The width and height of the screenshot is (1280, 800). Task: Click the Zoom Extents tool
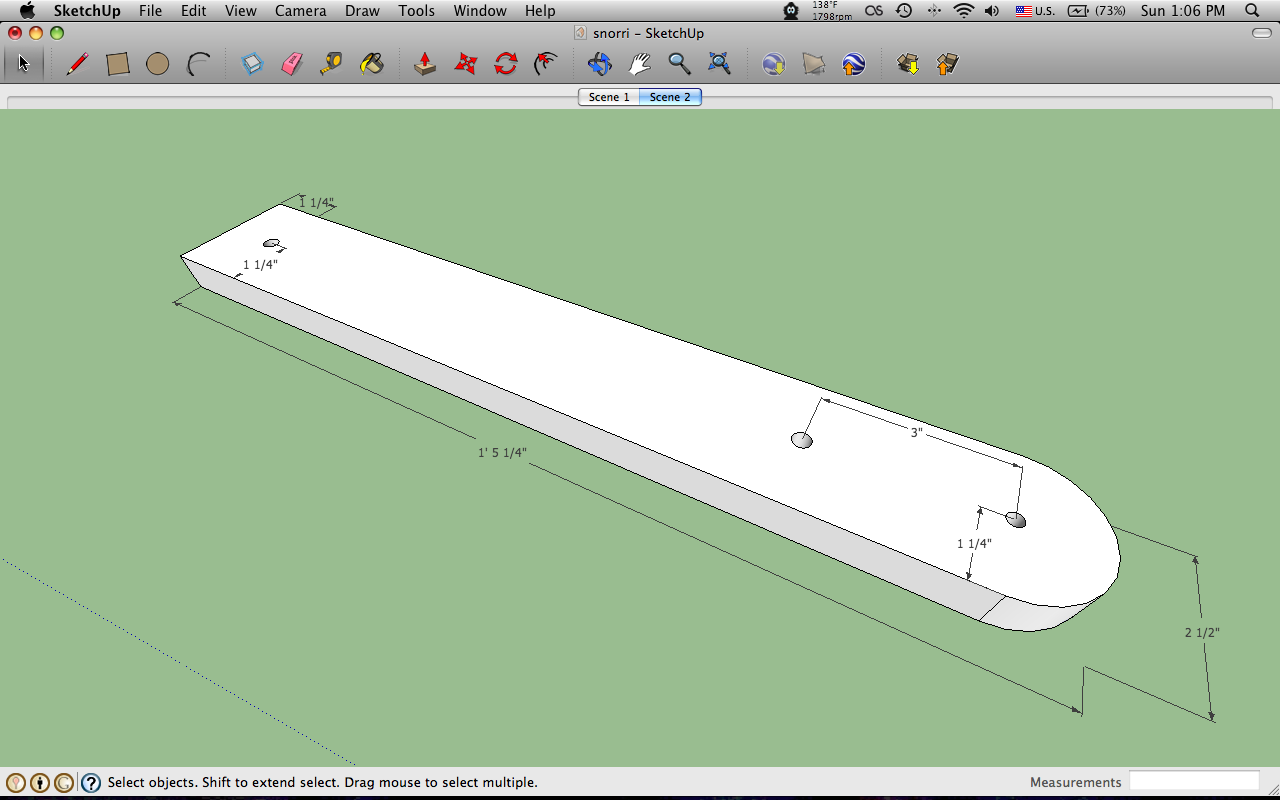point(719,64)
